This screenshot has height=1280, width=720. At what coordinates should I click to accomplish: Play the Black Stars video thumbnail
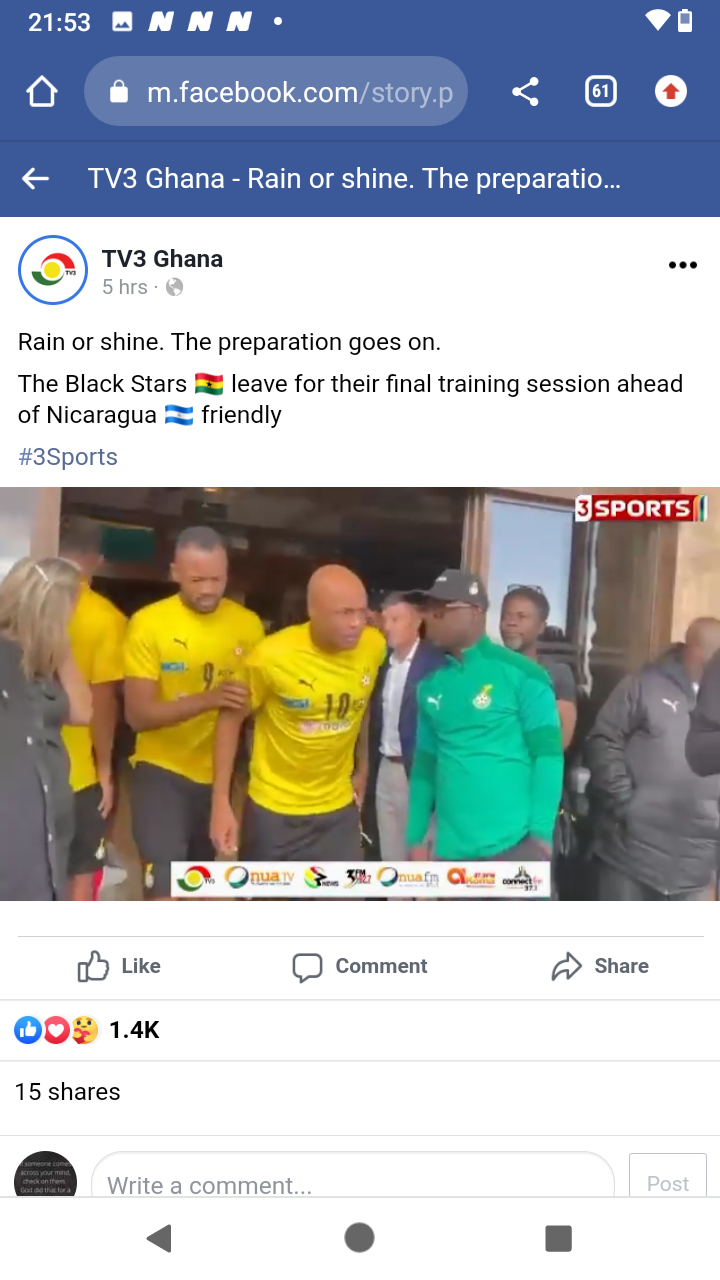tap(360, 694)
